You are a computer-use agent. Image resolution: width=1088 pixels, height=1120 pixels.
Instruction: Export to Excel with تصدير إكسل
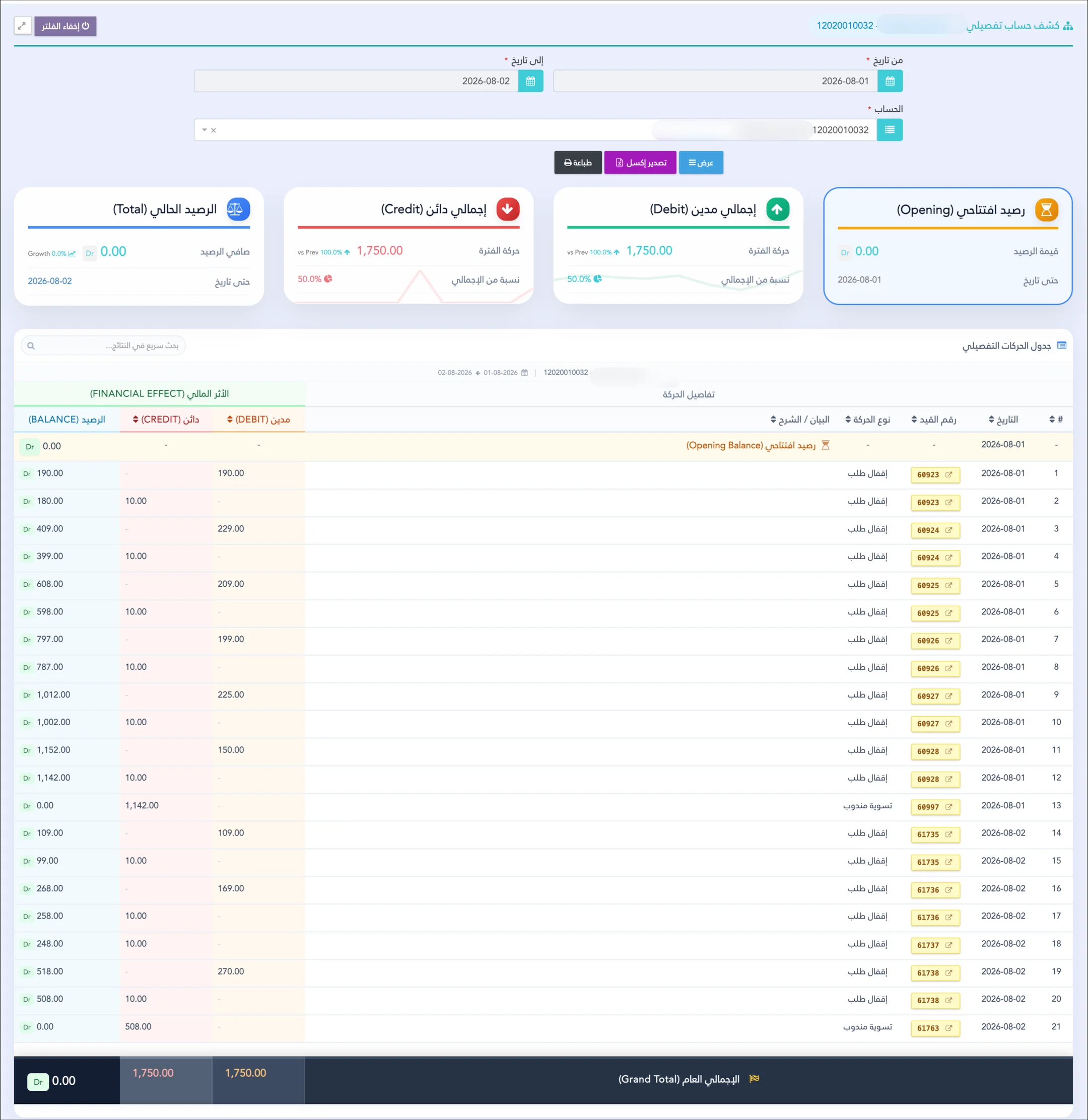coord(640,162)
